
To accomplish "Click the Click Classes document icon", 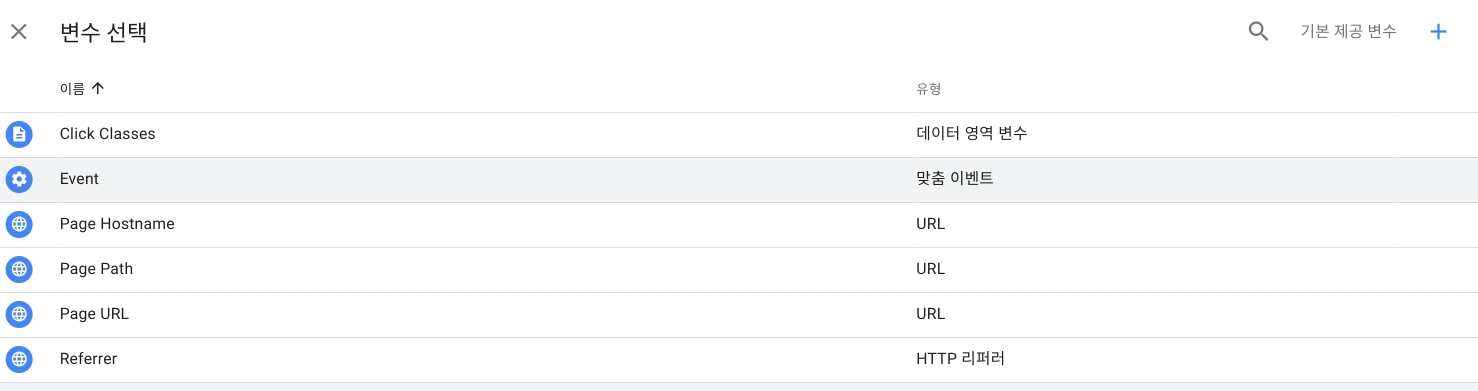I will click(19, 134).
